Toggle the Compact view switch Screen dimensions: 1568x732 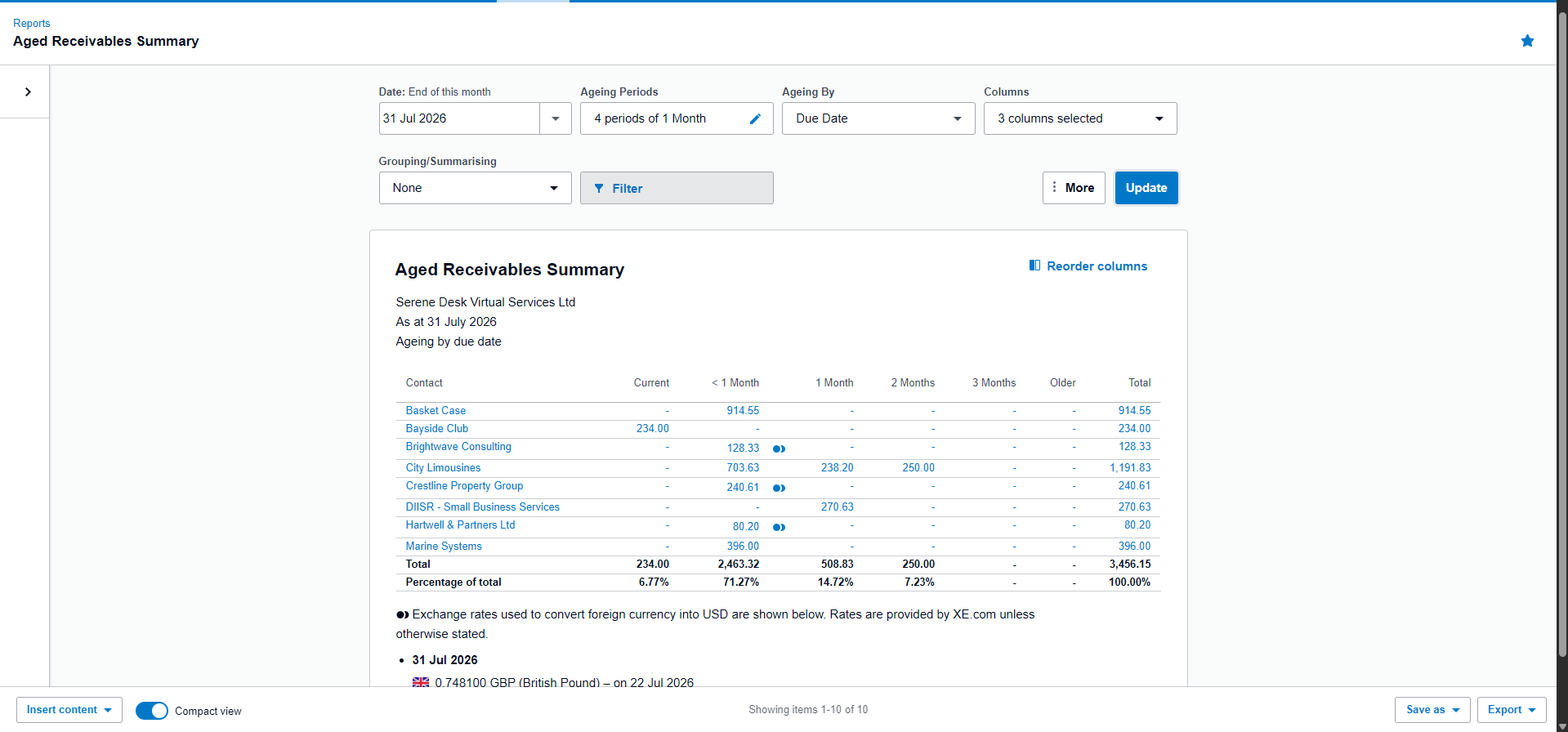pos(152,711)
